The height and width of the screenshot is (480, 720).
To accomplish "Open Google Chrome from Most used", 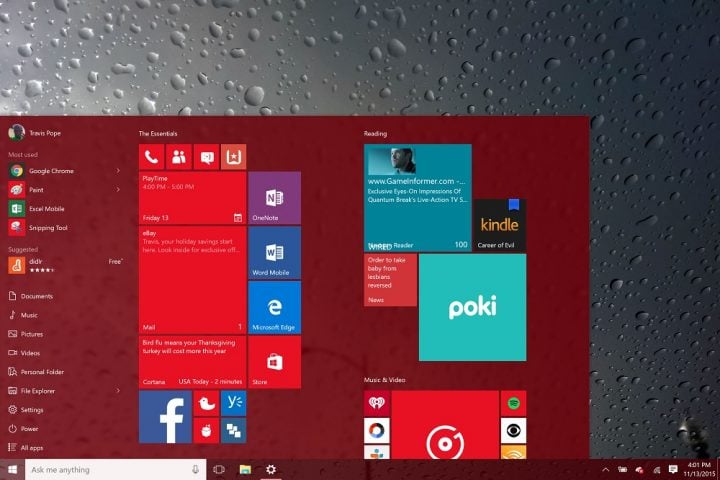I will click(x=64, y=171).
